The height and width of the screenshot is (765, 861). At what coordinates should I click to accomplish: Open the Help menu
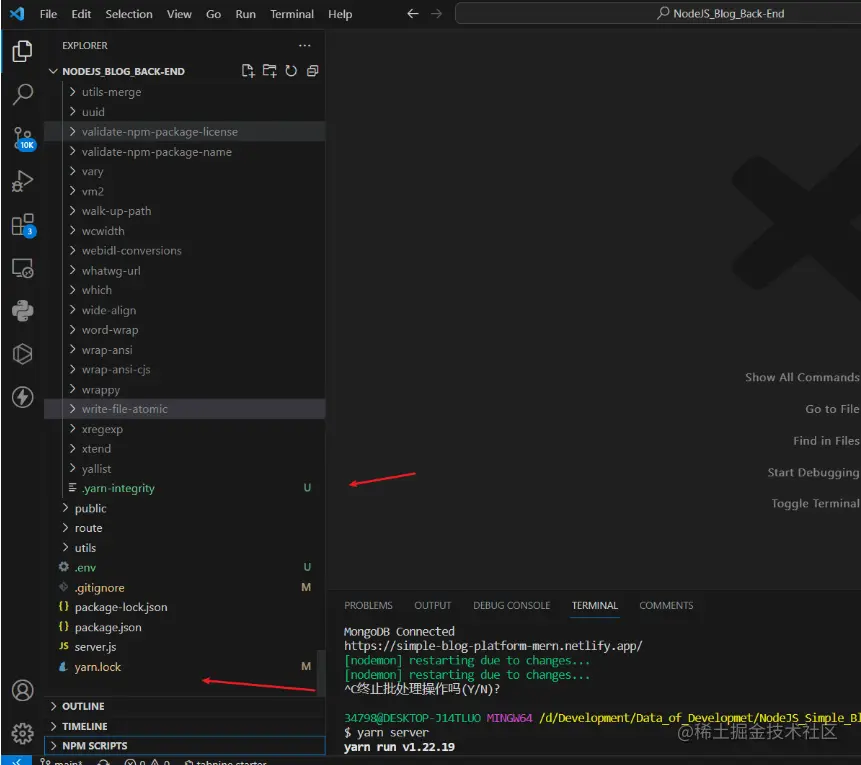340,14
